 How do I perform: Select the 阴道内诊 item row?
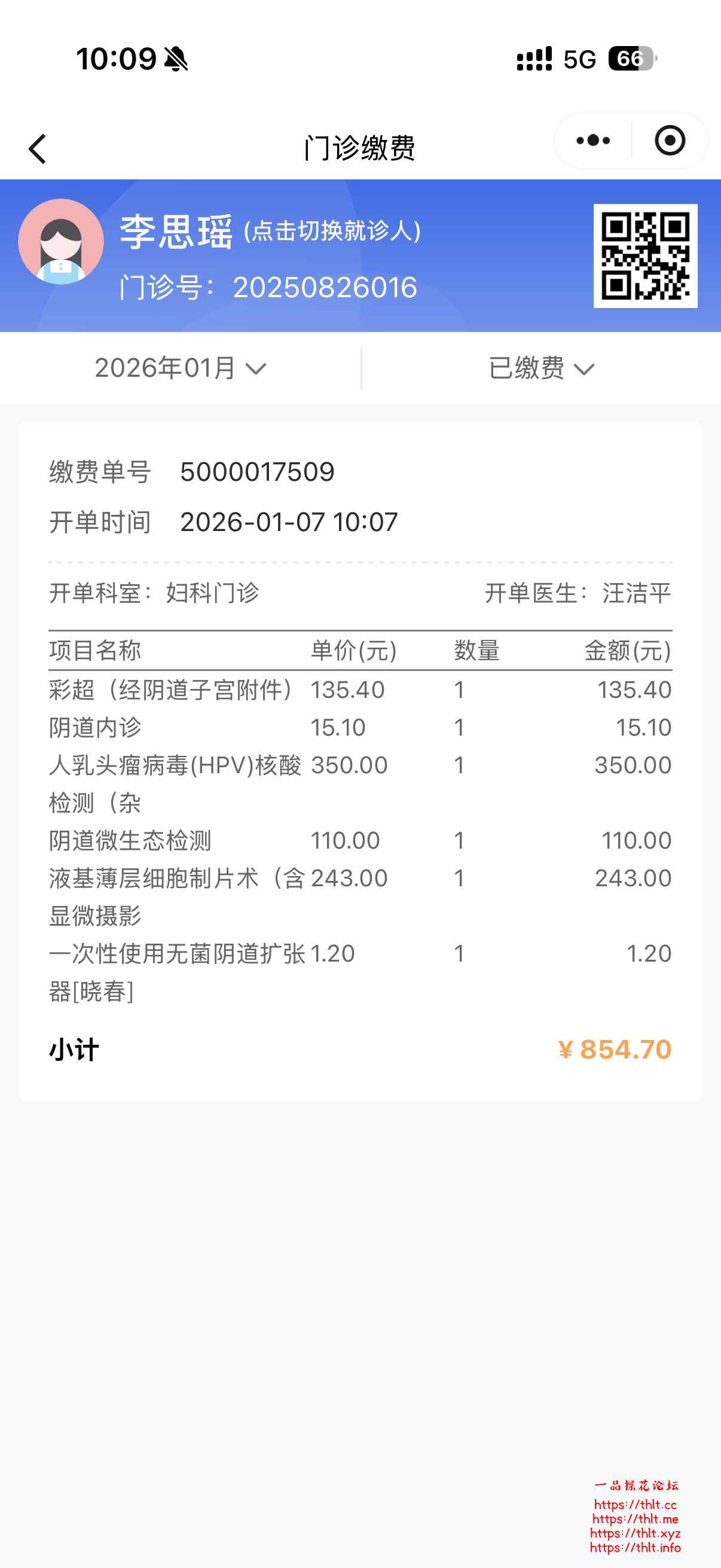click(x=359, y=727)
